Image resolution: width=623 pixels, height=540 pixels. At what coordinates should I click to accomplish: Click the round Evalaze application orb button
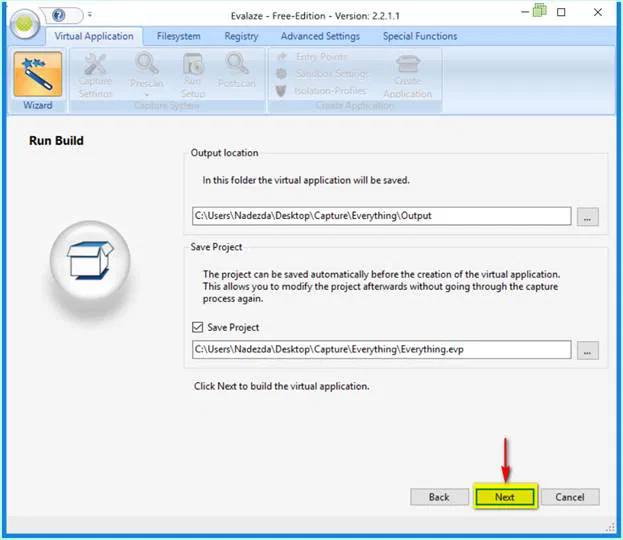coord(25,25)
